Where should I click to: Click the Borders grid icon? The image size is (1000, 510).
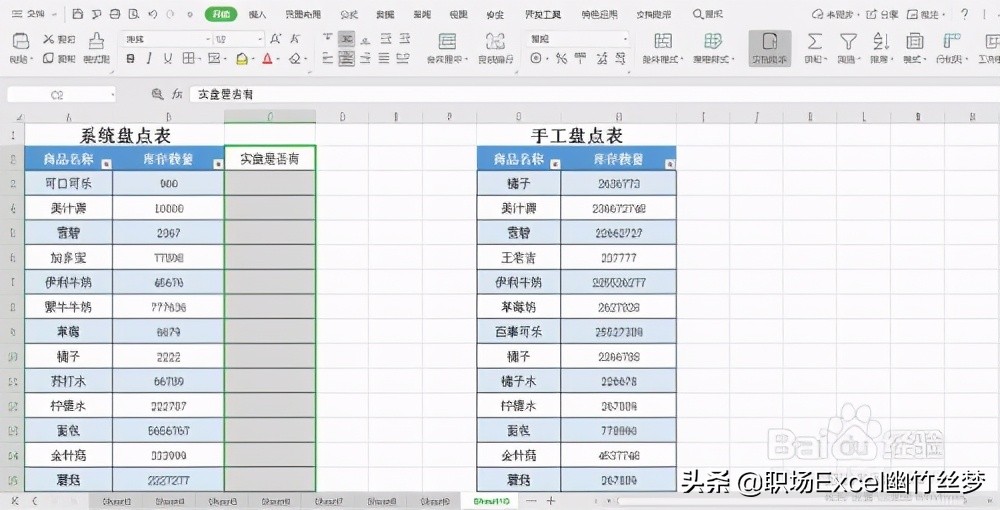coord(188,59)
